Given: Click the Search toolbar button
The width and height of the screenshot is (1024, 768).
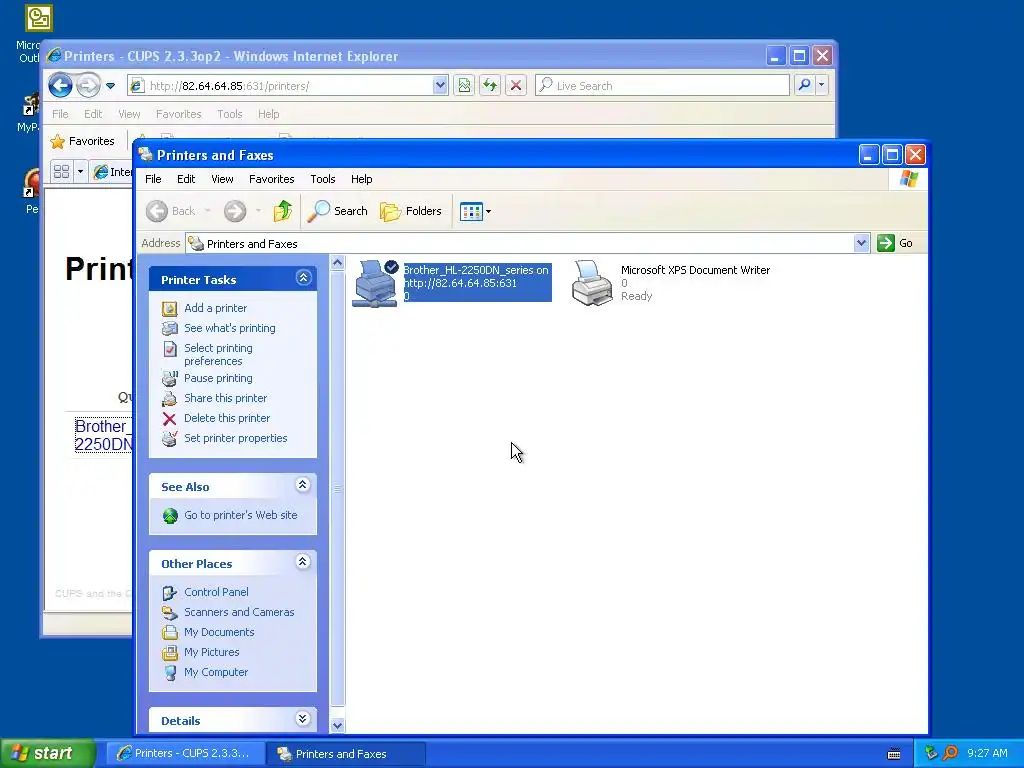Looking at the screenshot, I should 338,211.
